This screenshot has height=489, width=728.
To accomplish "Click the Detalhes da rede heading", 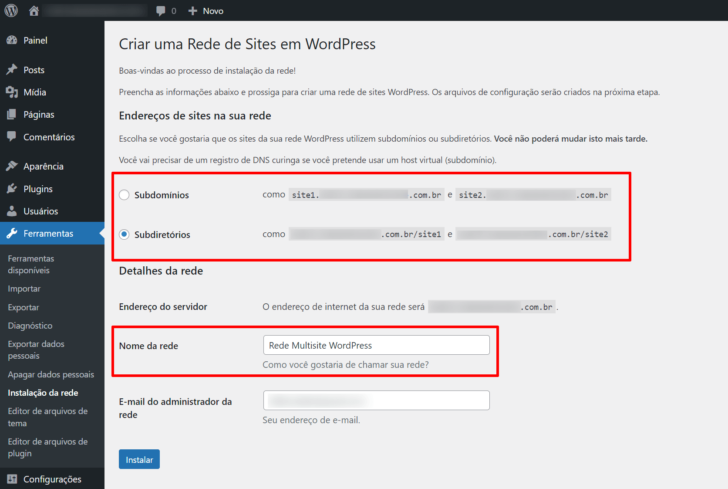I will coord(161,271).
